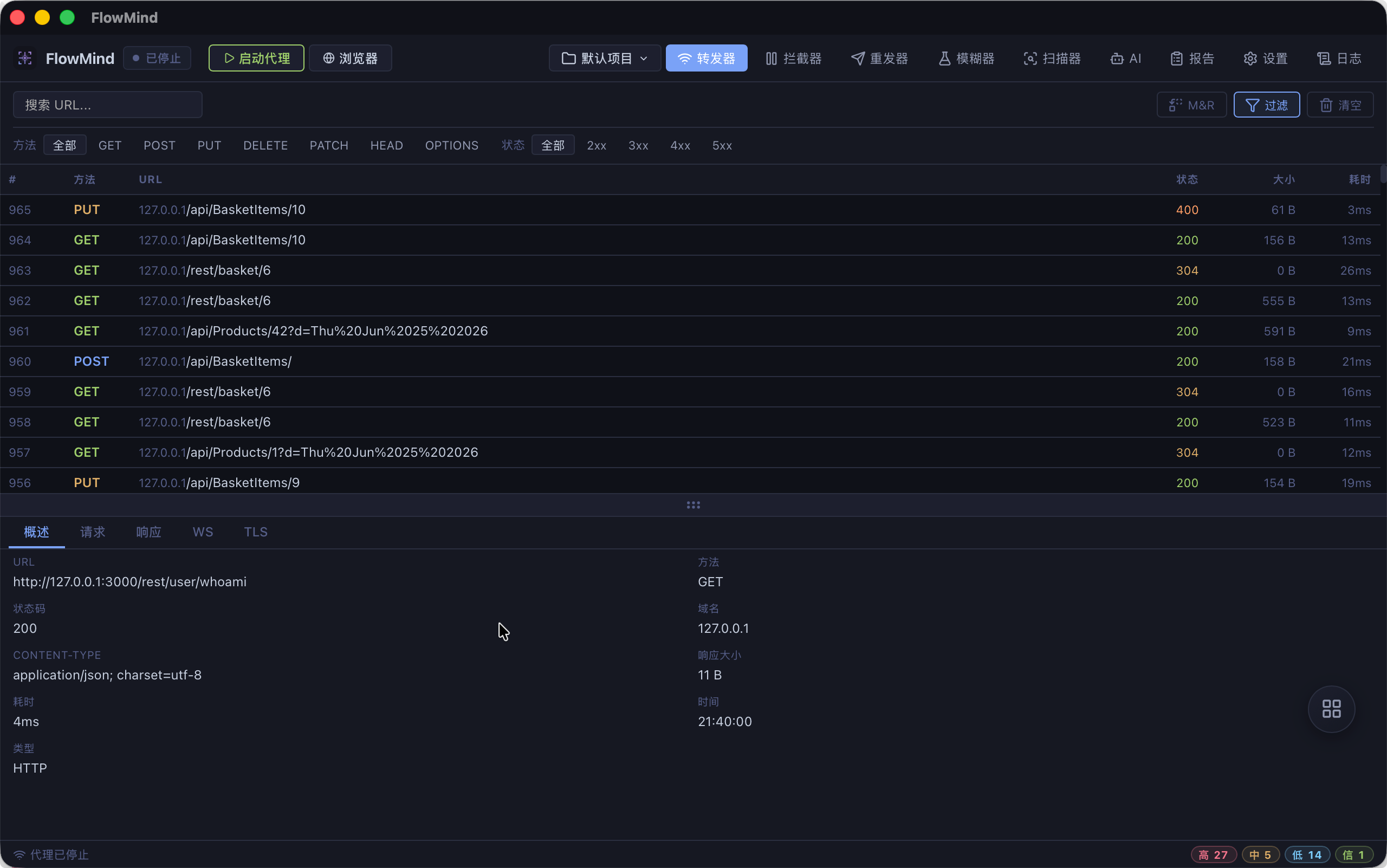1387x868 pixels.
Task: Switch to the WS tab
Action: (x=203, y=532)
